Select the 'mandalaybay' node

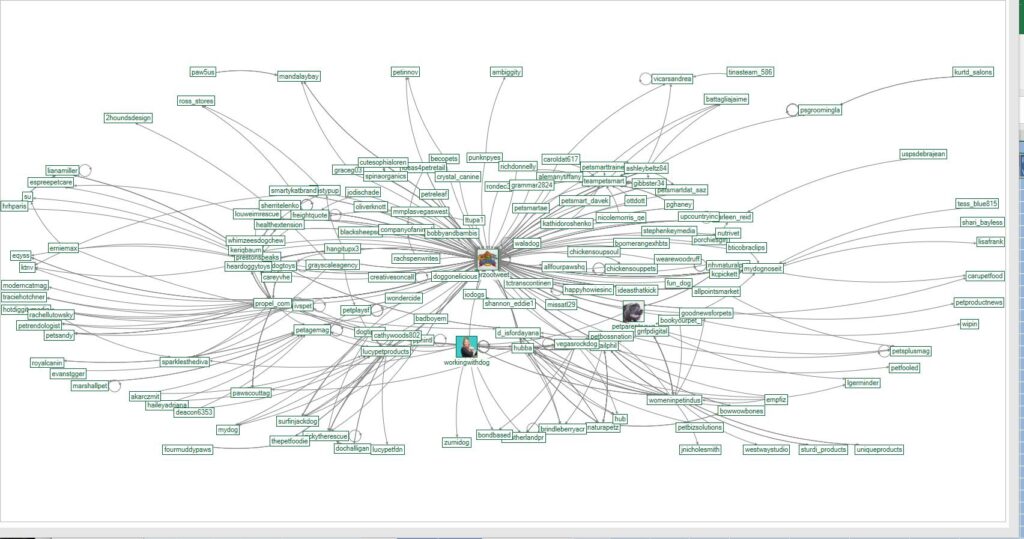(299, 76)
